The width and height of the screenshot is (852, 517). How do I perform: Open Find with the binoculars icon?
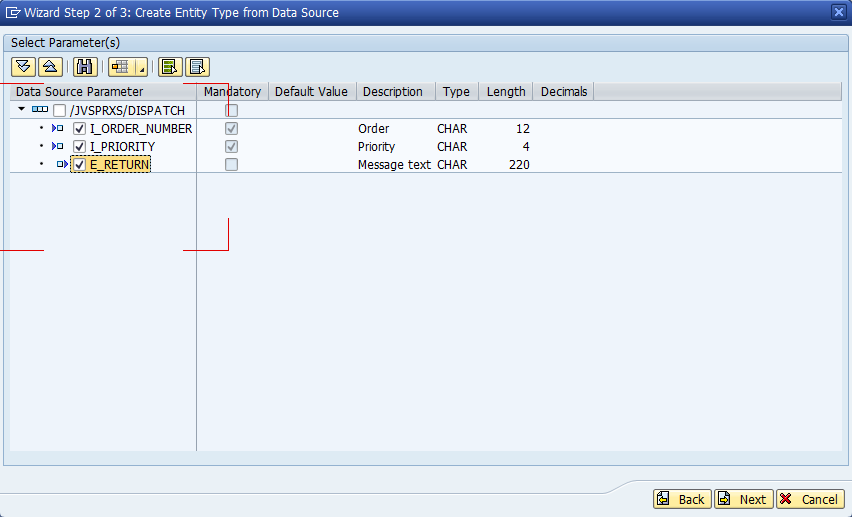click(85, 67)
